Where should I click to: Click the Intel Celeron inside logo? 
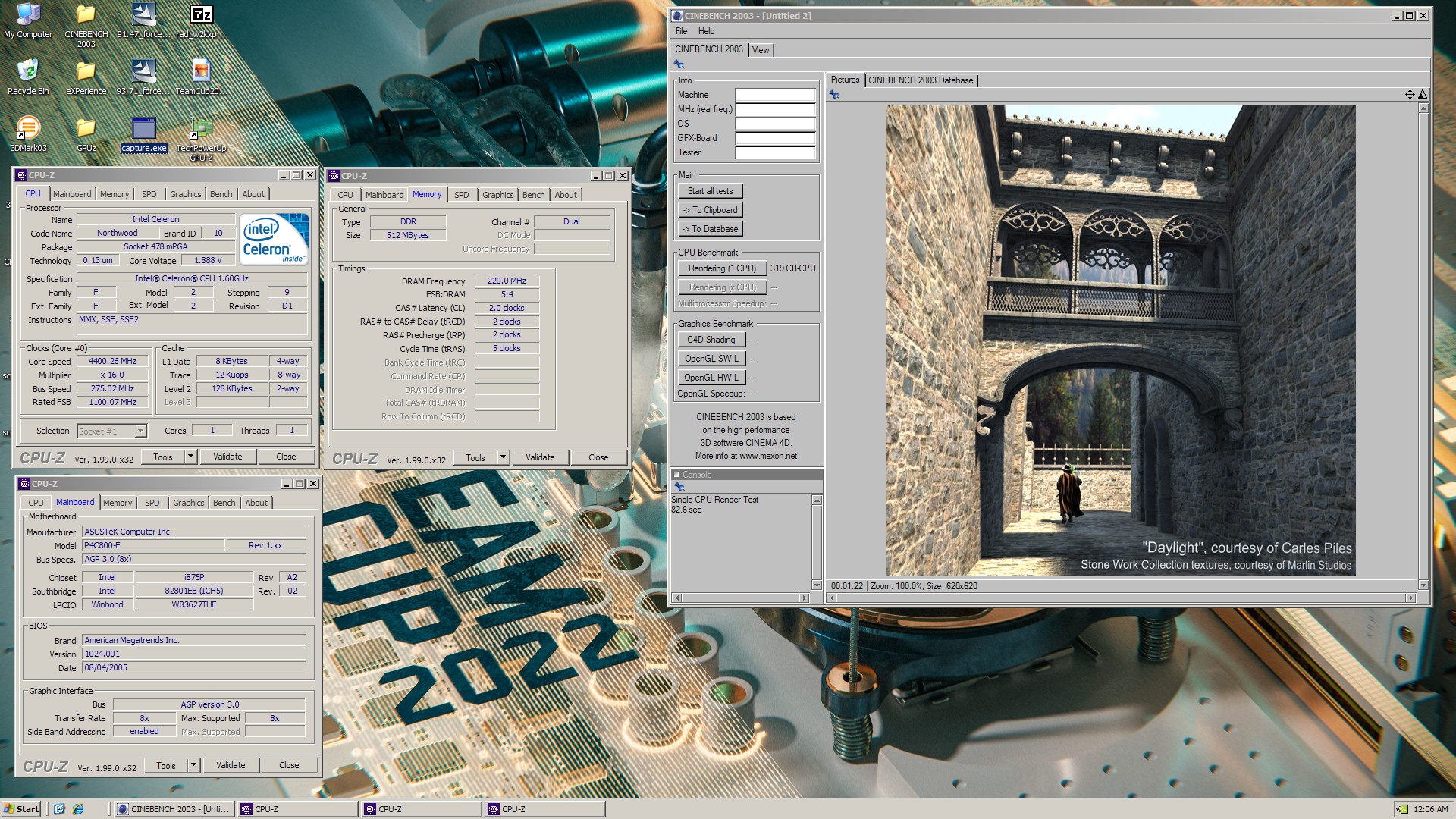point(274,238)
